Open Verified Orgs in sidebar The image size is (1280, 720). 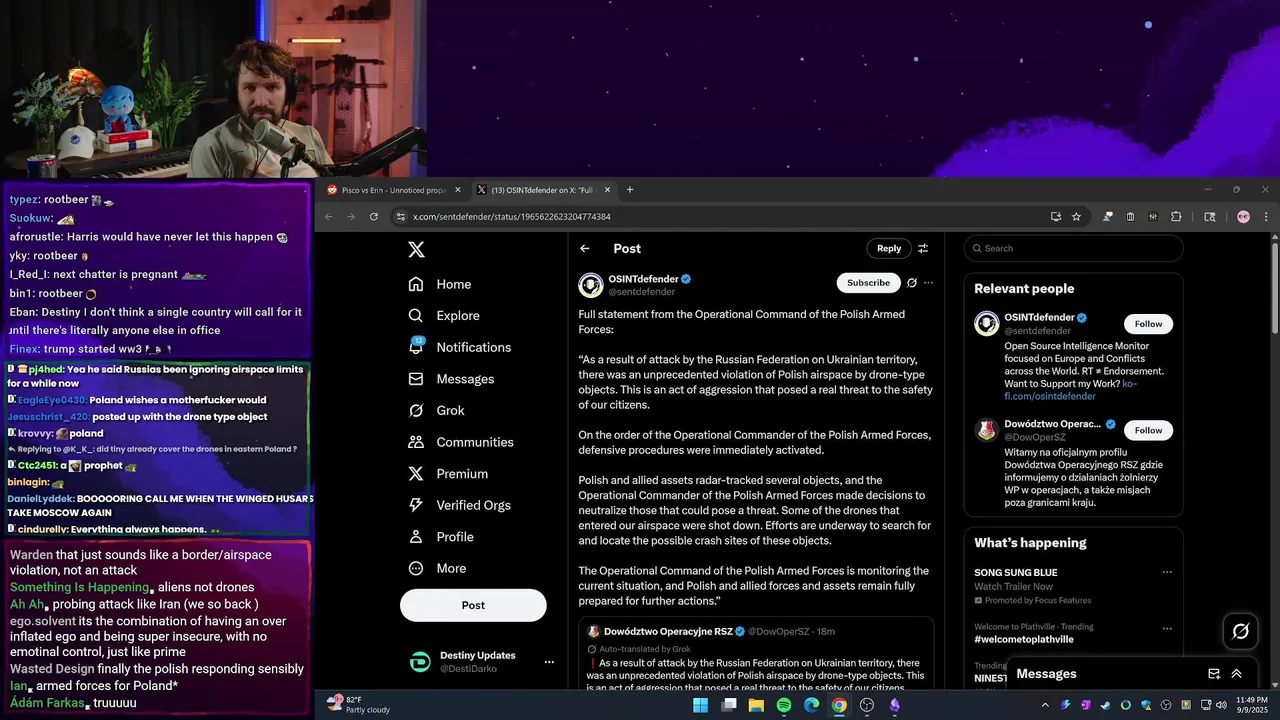click(461, 505)
